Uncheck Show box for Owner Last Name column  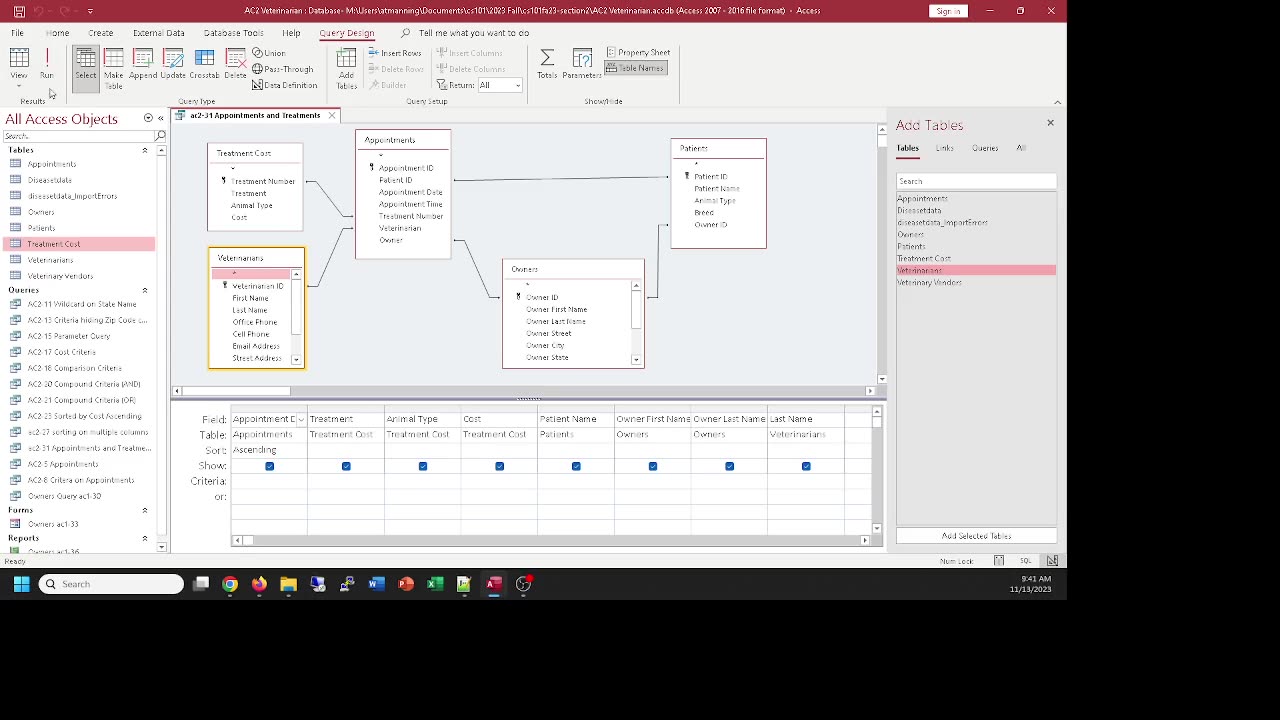tap(729, 466)
